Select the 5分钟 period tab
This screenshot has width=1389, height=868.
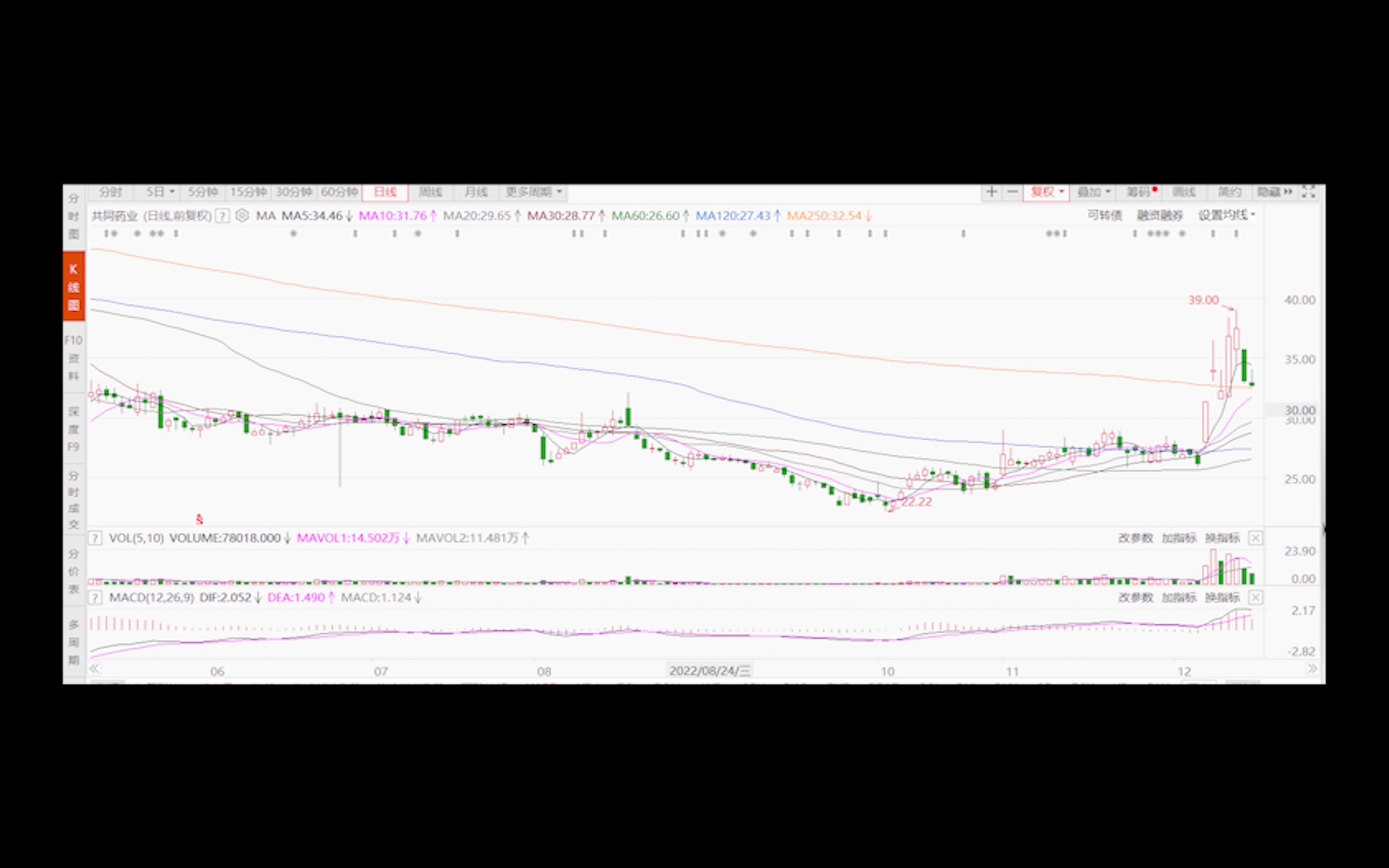pyautogui.click(x=203, y=192)
